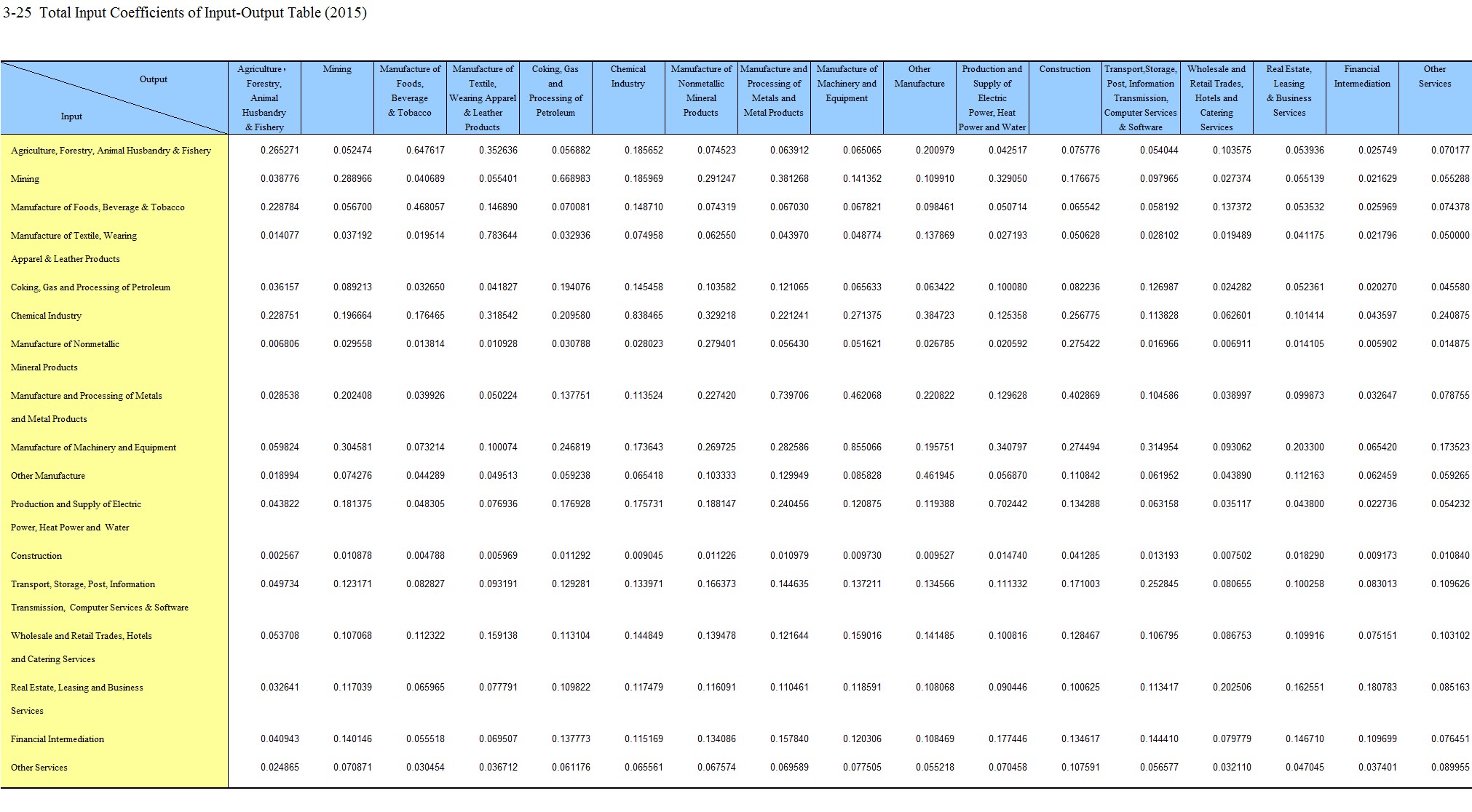Click cell value 0.252845
This screenshot has width=1472, height=812.
1159,584
